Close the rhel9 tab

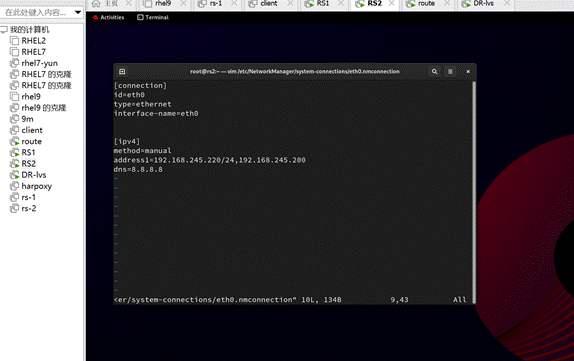pos(183,3)
